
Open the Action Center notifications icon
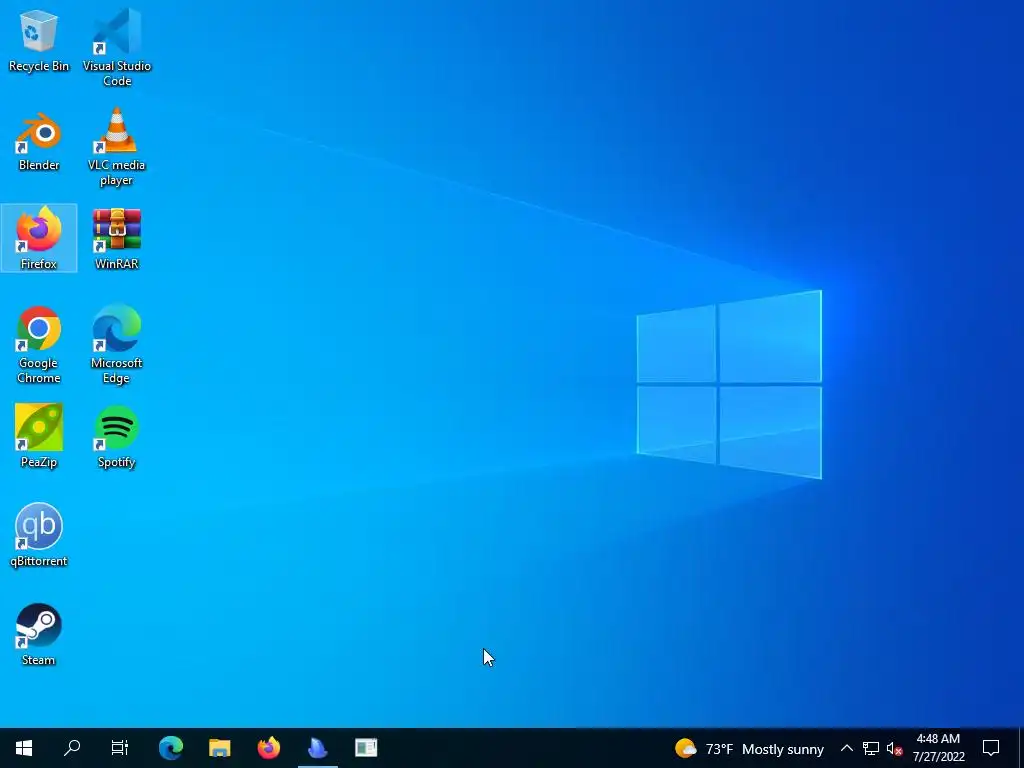pyautogui.click(x=991, y=748)
